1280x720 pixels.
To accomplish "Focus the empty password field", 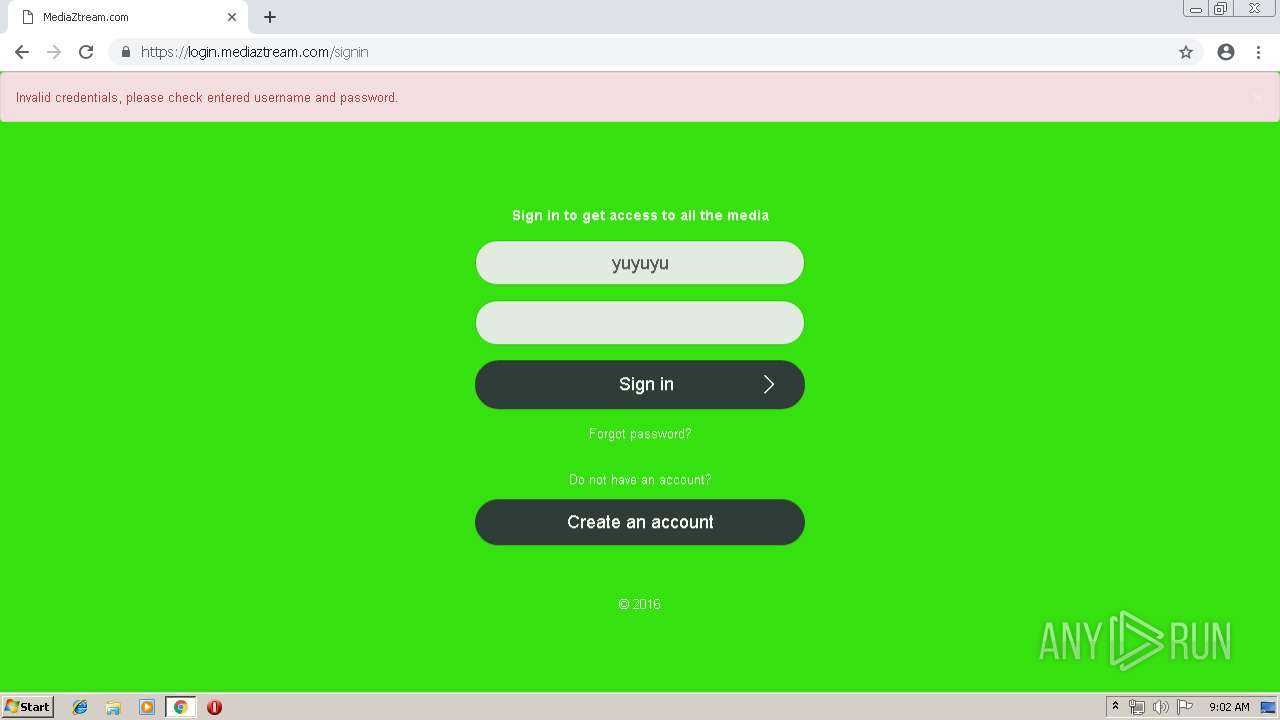I will point(640,323).
